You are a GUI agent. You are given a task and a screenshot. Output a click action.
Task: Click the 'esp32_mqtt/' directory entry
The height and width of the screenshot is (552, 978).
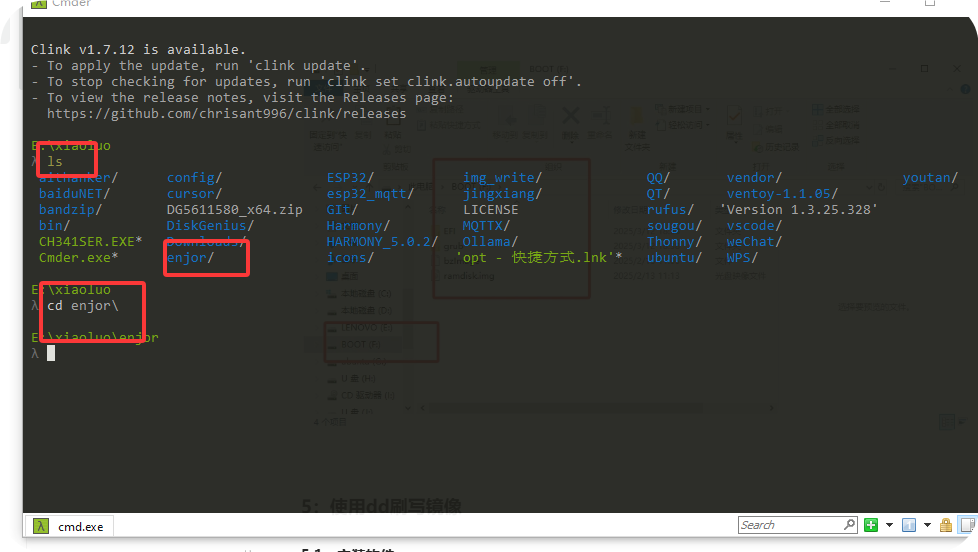[x=370, y=194]
